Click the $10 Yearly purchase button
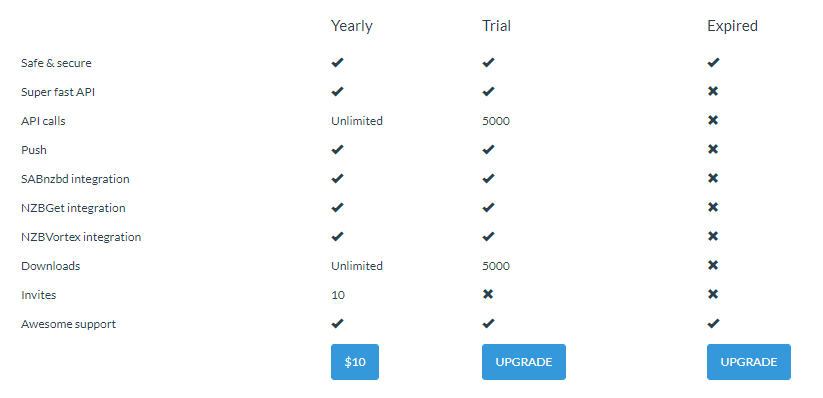823x398 pixels. pyautogui.click(x=355, y=362)
